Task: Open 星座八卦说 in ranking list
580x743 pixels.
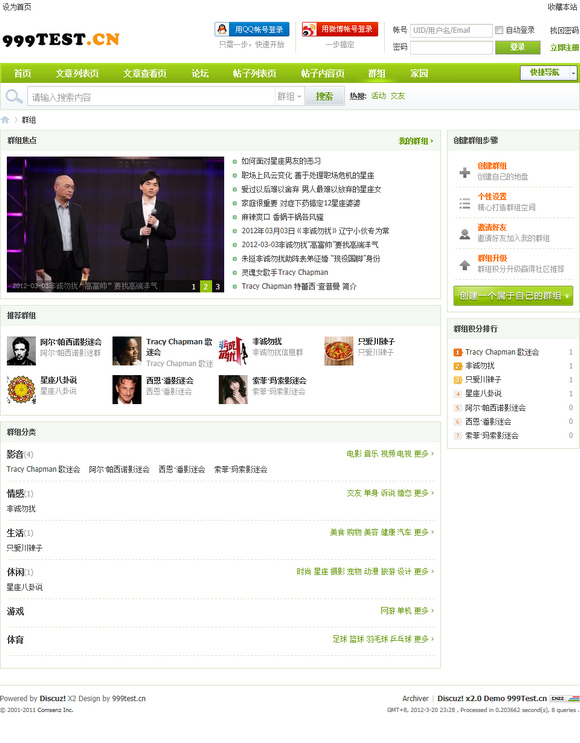Action: (483, 393)
